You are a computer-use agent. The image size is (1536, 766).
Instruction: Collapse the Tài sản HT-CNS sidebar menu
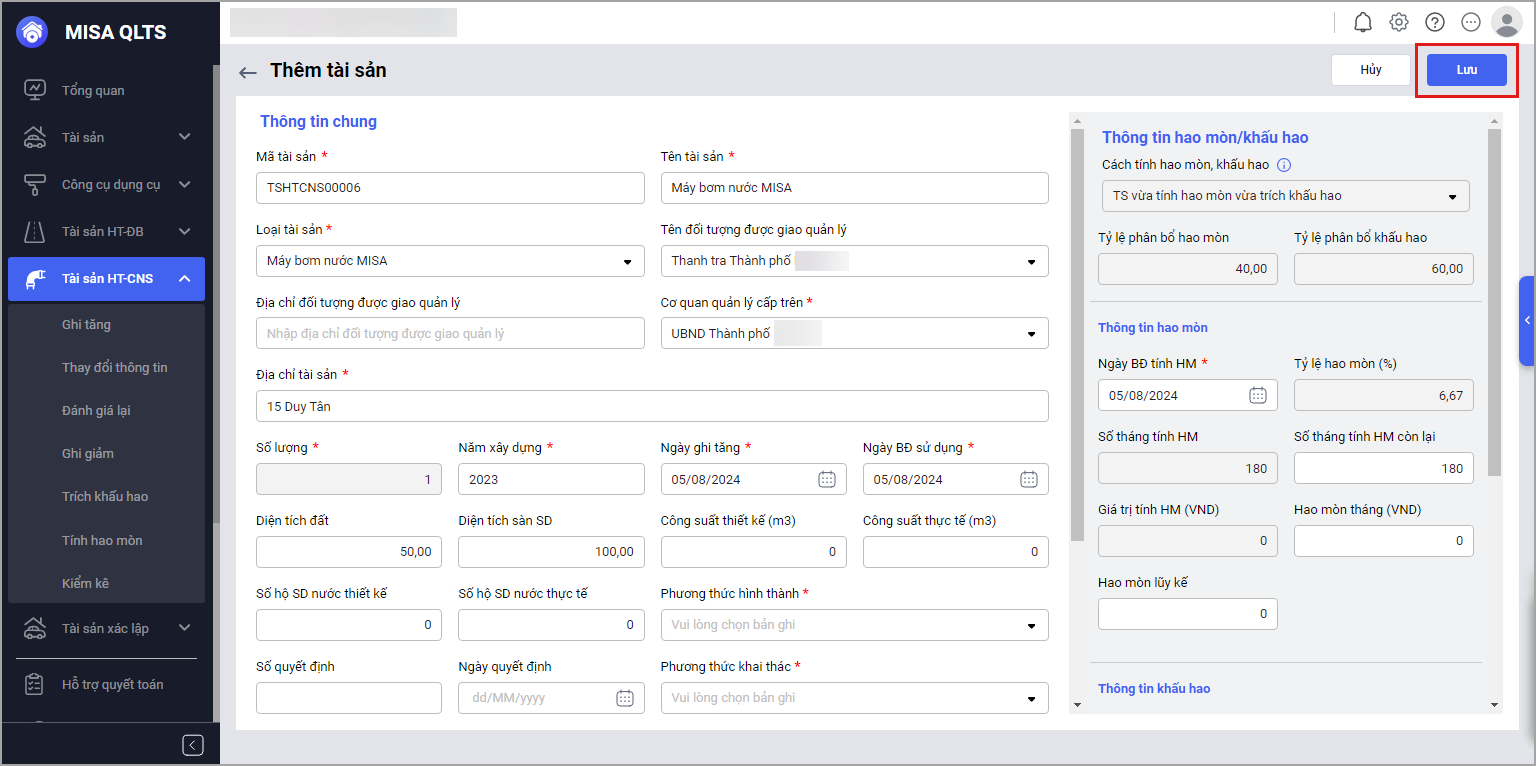(185, 279)
